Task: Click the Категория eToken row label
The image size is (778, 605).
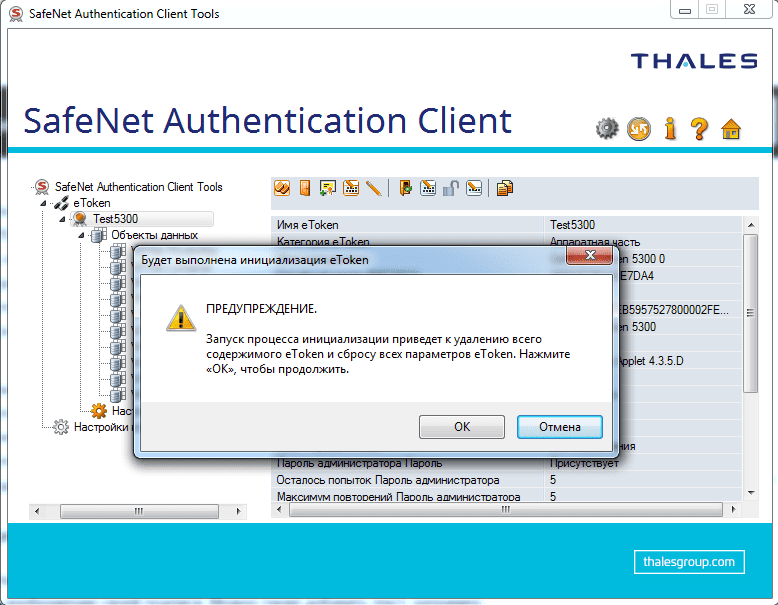Action: pos(323,242)
